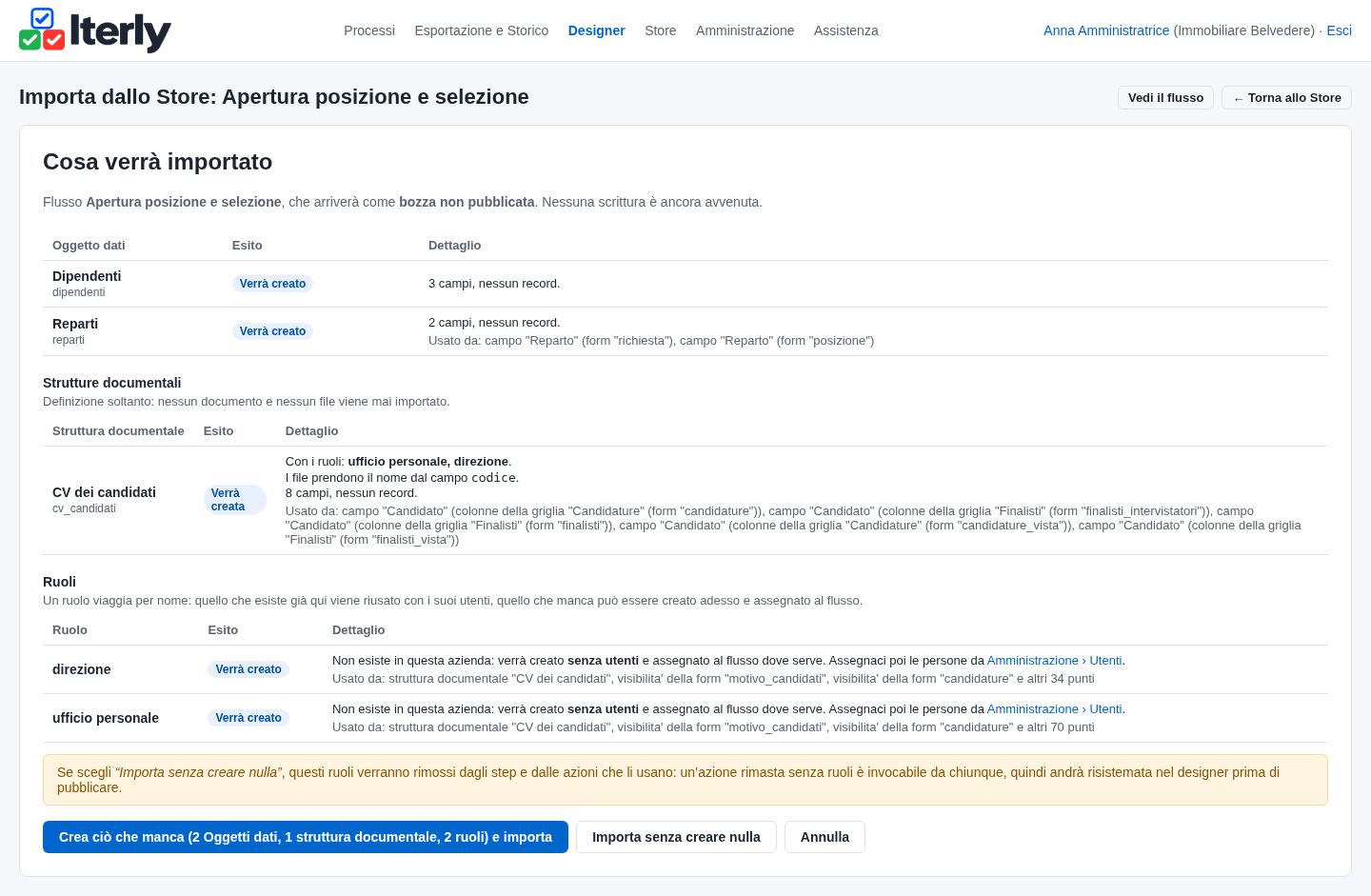Click Verrà creato badge in direzione row
The height and width of the screenshot is (896, 1371).
click(248, 669)
